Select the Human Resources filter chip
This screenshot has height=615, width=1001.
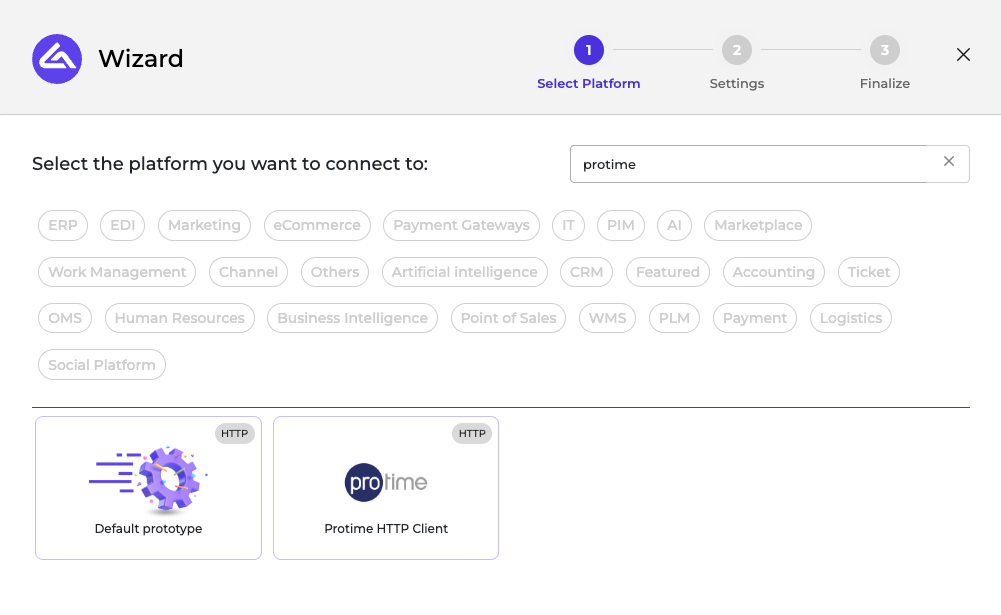pyautogui.click(x=179, y=318)
